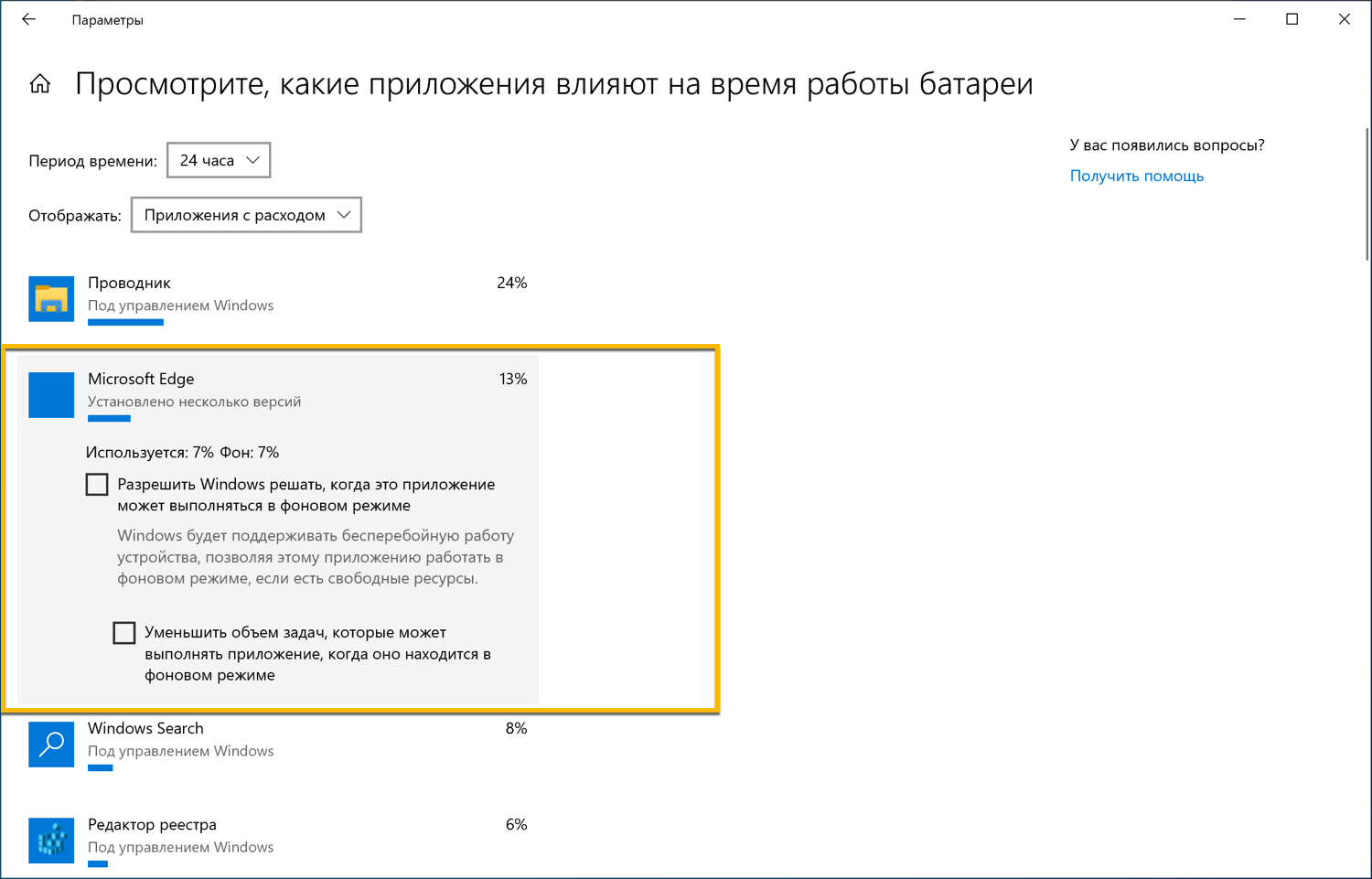
Task: Expand the Проводник entry to see options
Action: (x=274, y=298)
